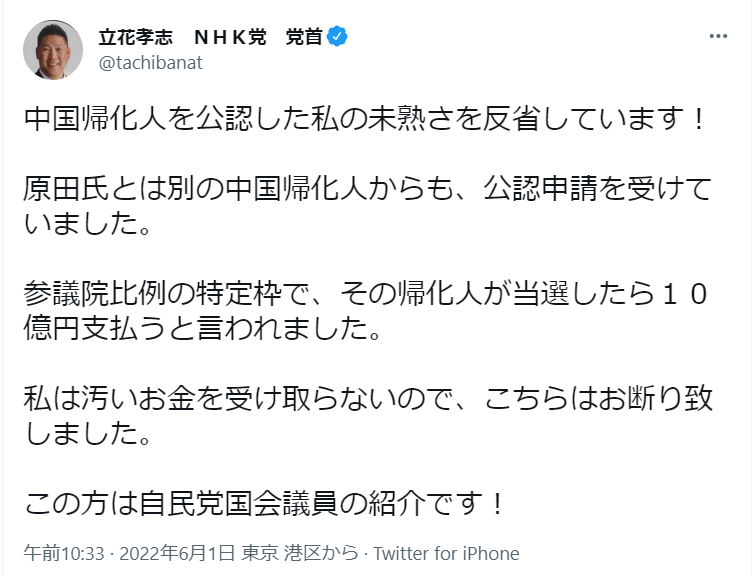Click the paragraph starting 私は汚いお金

click(x=368, y=416)
